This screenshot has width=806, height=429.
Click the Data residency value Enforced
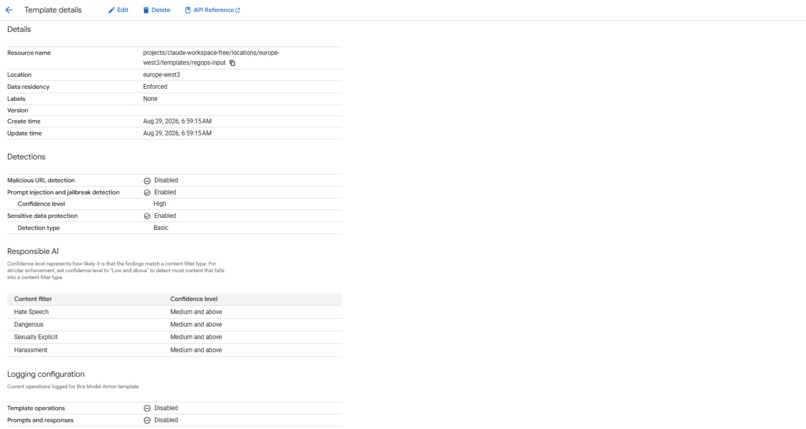pyautogui.click(x=155, y=86)
